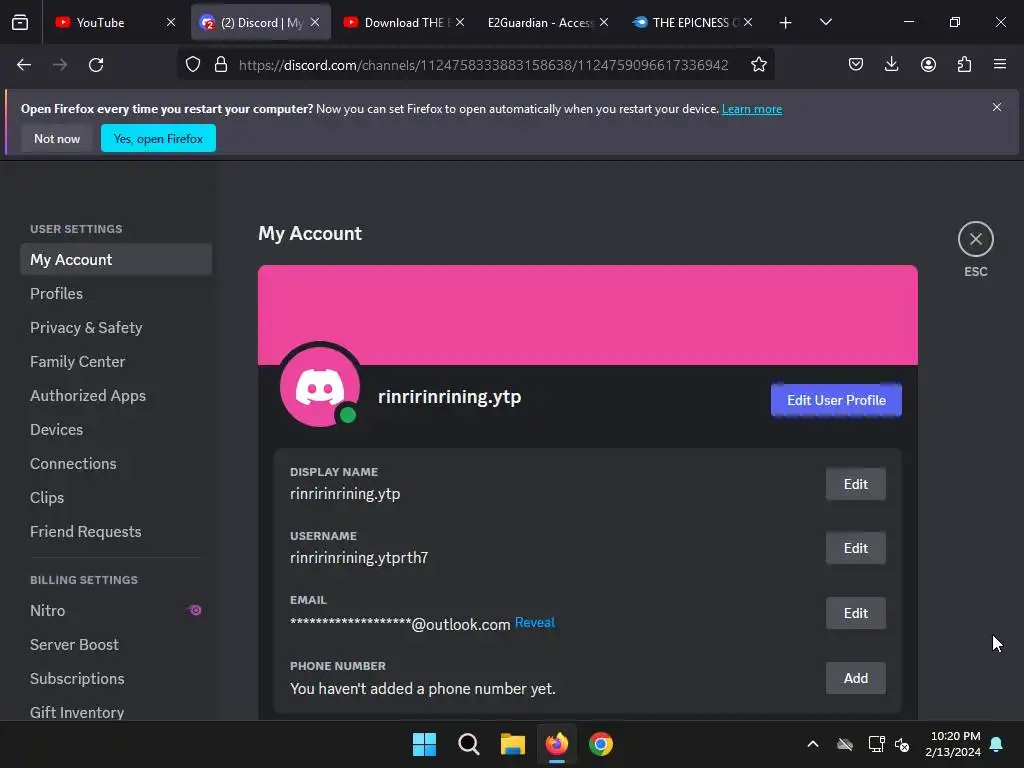Open Authorized Apps settings

pos(116,396)
